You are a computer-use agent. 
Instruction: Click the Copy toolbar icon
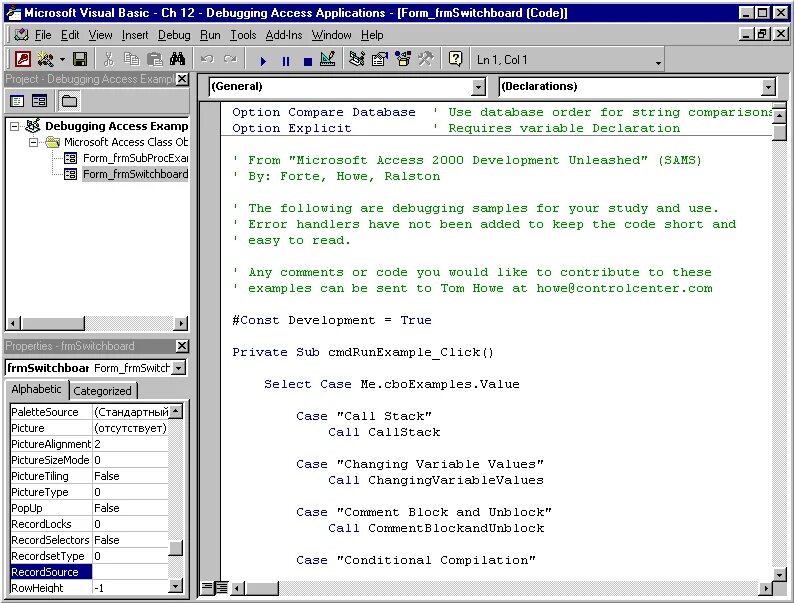coord(132,59)
